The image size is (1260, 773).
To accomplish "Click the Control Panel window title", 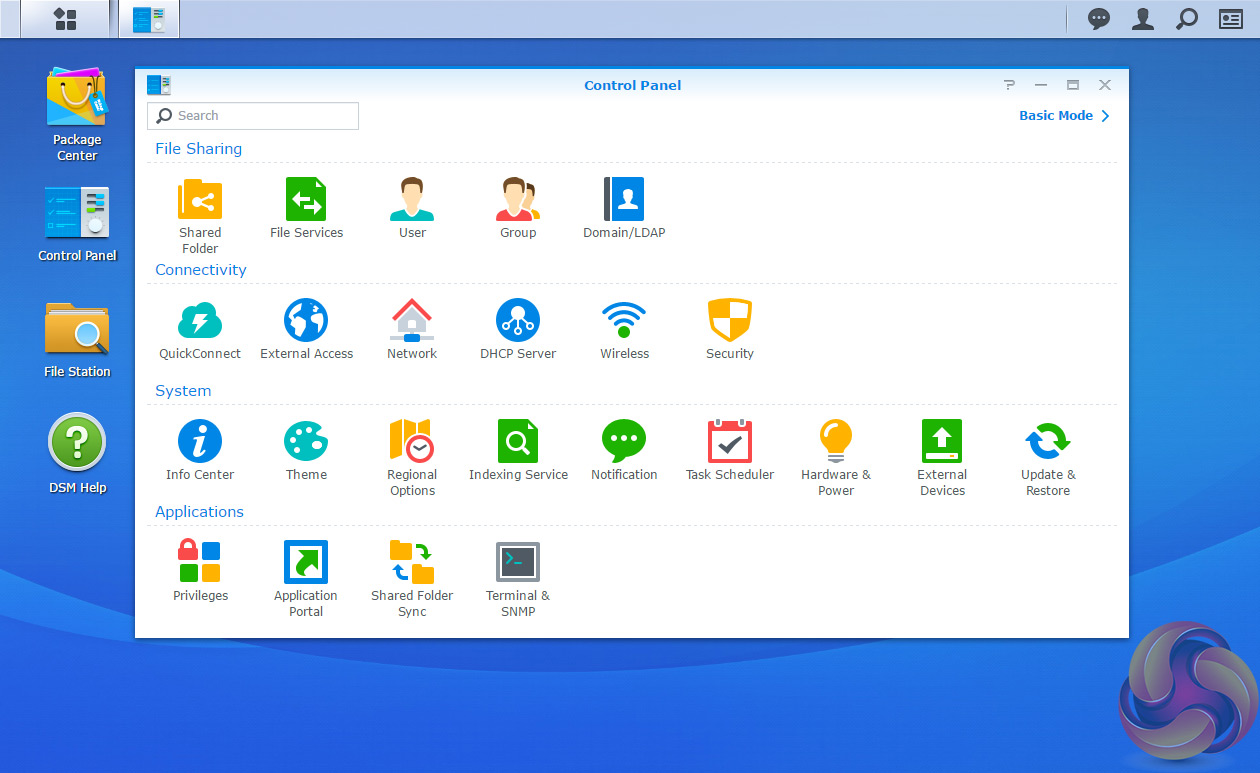I will point(632,85).
